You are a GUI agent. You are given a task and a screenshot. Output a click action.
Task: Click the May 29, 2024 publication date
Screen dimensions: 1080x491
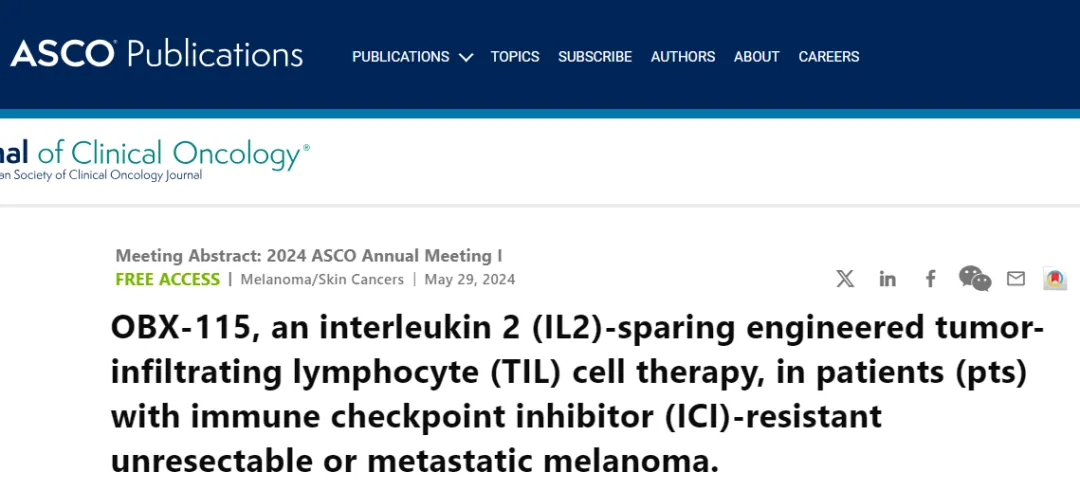tap(470, 280)
